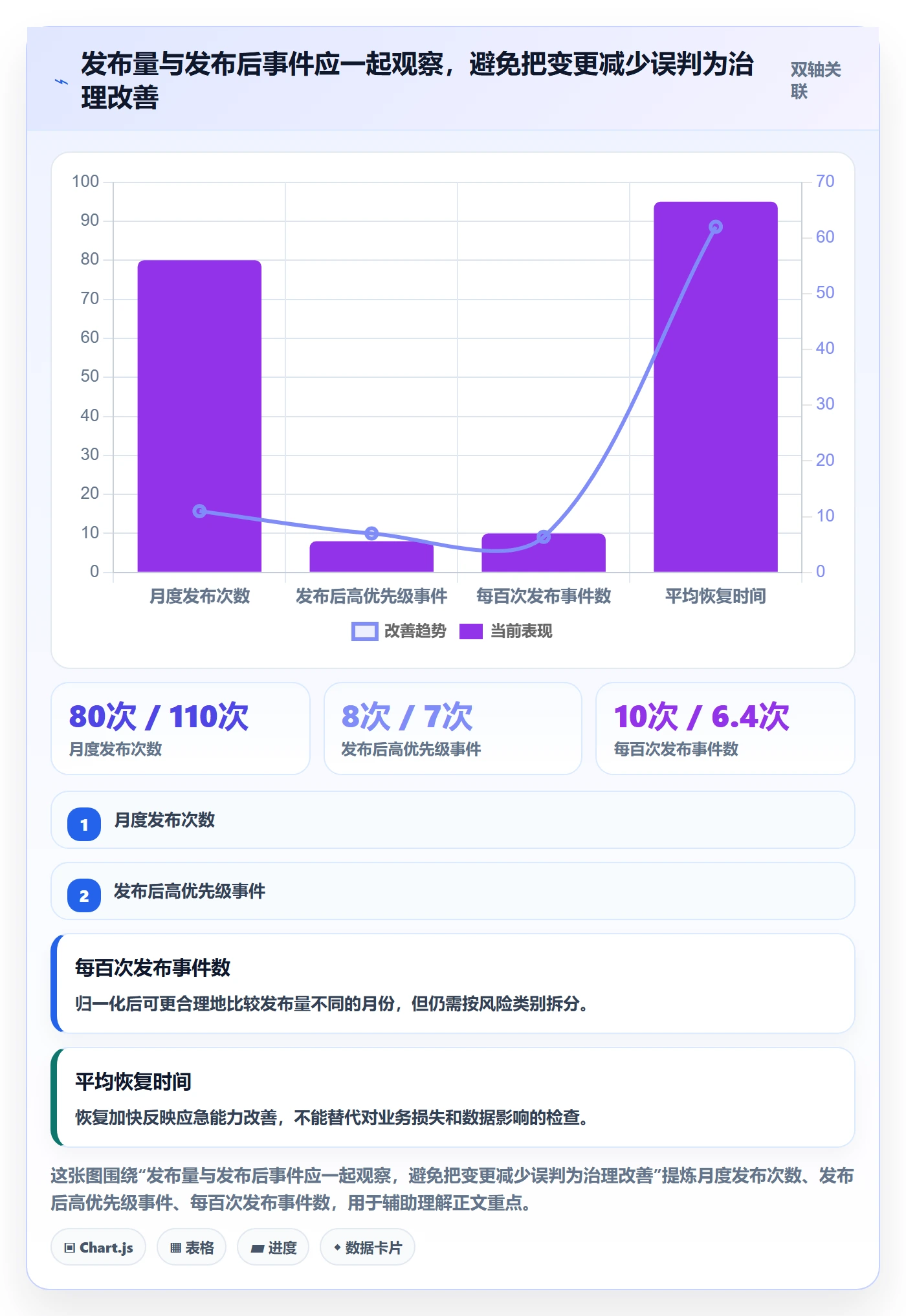Click the summary paragraph starting 这张图围绕
Screen dimensions: 906x1316
click(452, 1189)
